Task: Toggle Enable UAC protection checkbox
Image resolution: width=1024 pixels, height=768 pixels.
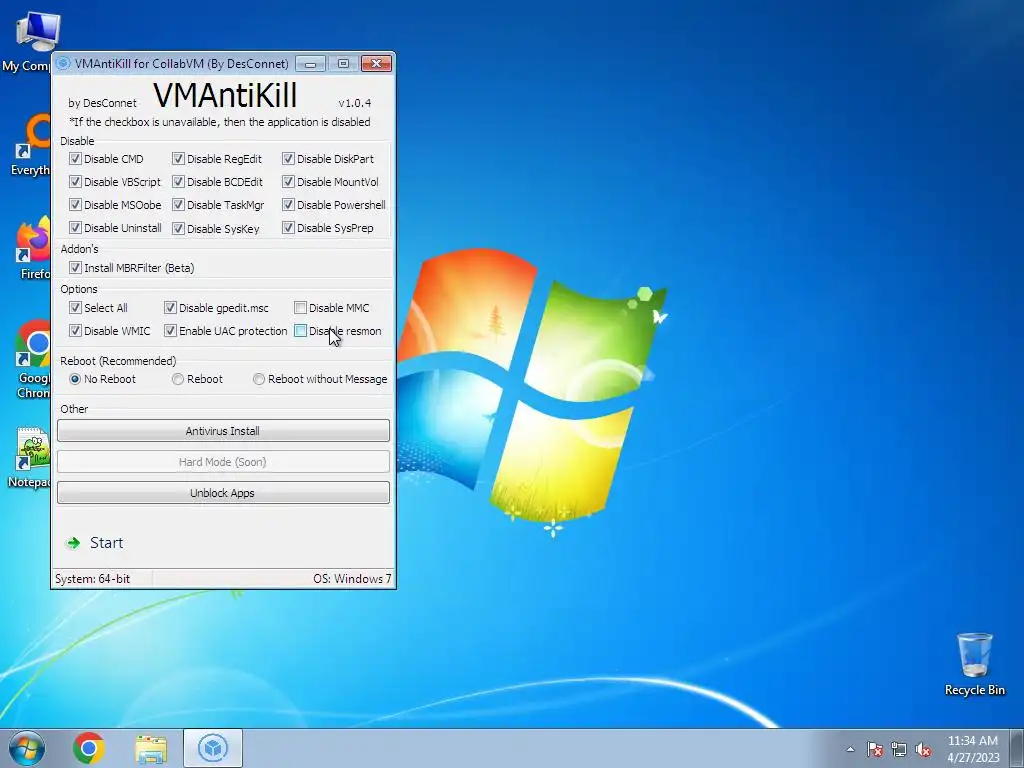Action: (x=170, y=330)
